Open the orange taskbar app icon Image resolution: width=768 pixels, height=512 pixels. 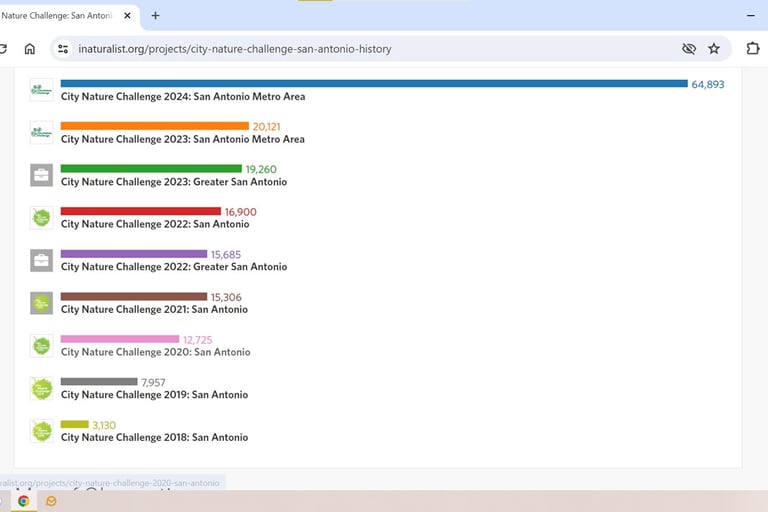coord(51,501)
